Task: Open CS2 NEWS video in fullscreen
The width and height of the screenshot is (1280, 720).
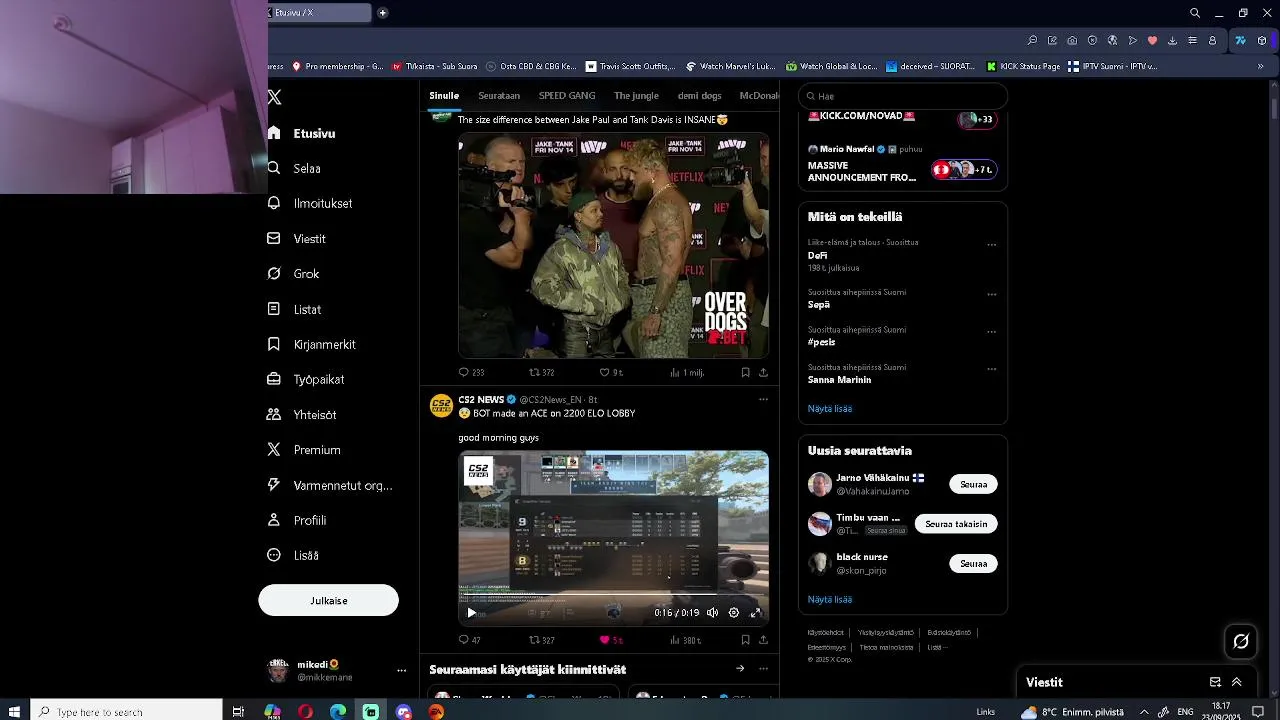Action: (755, 613)
